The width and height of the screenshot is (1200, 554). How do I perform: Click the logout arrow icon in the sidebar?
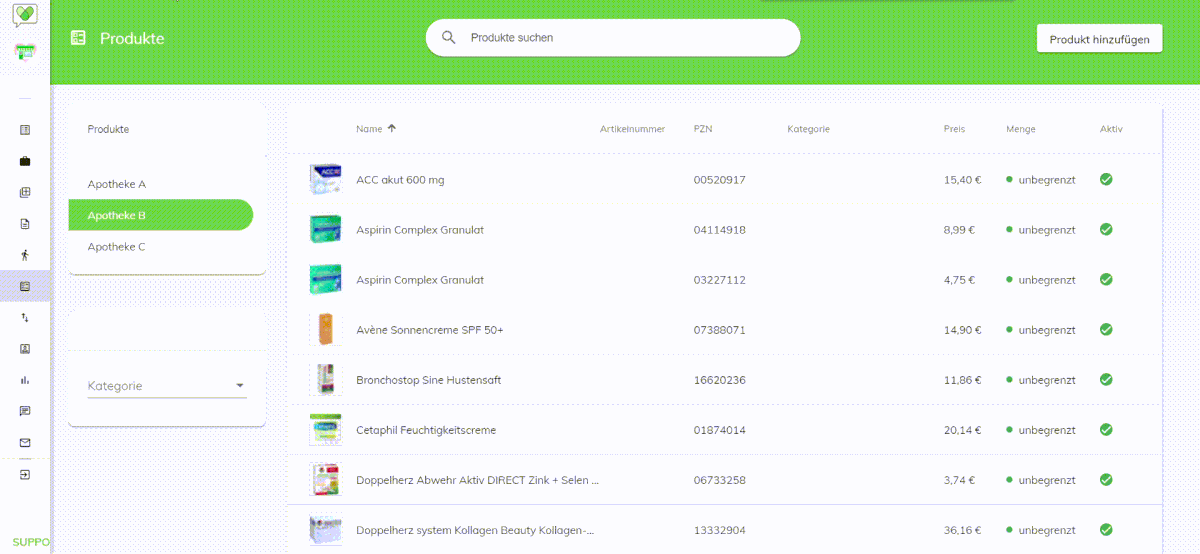tap(25, 474)
